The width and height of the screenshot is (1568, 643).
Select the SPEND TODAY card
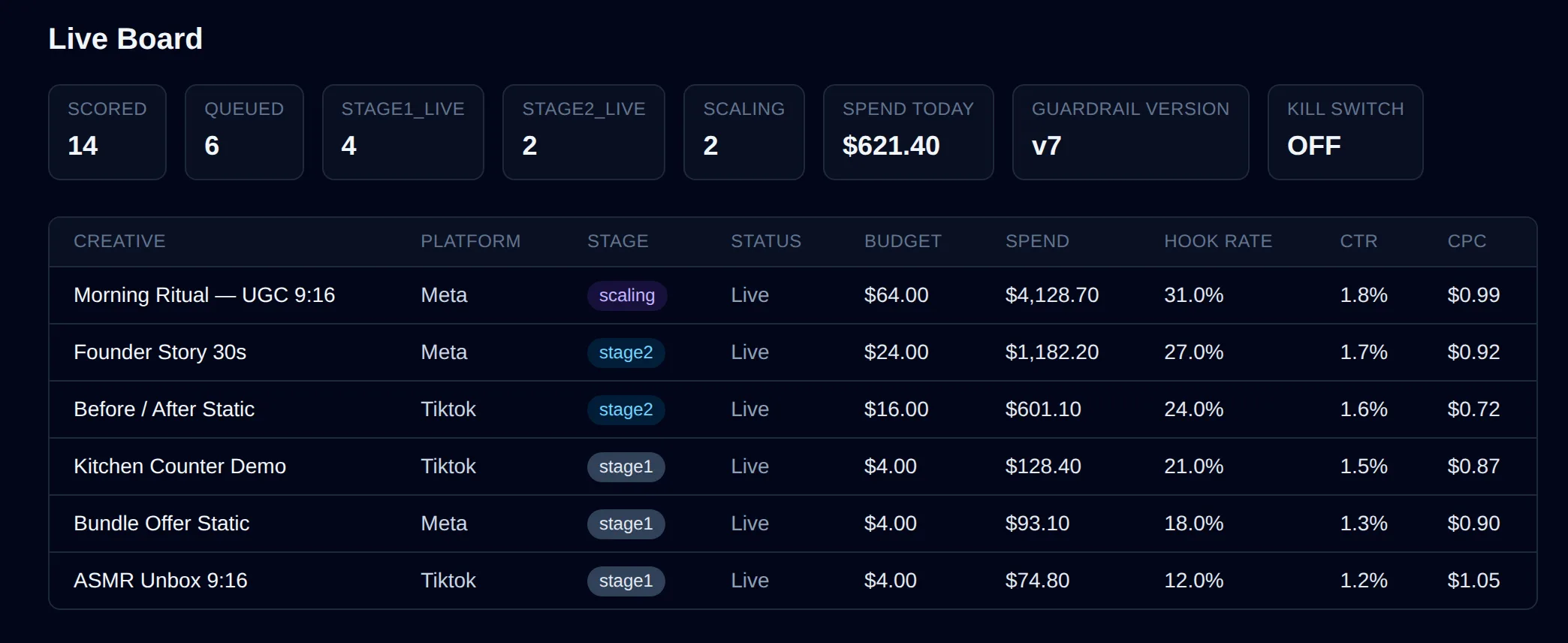click(x=909, y=132)
